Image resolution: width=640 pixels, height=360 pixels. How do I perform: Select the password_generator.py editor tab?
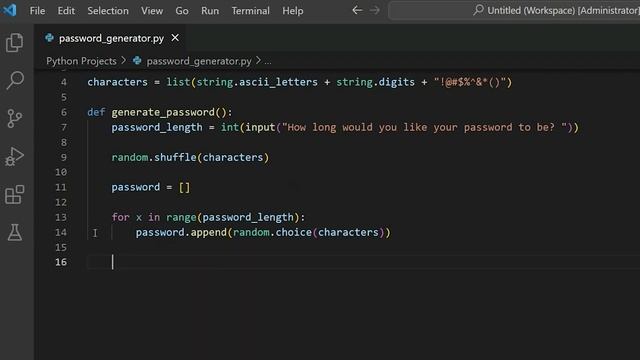coord(110,38)
